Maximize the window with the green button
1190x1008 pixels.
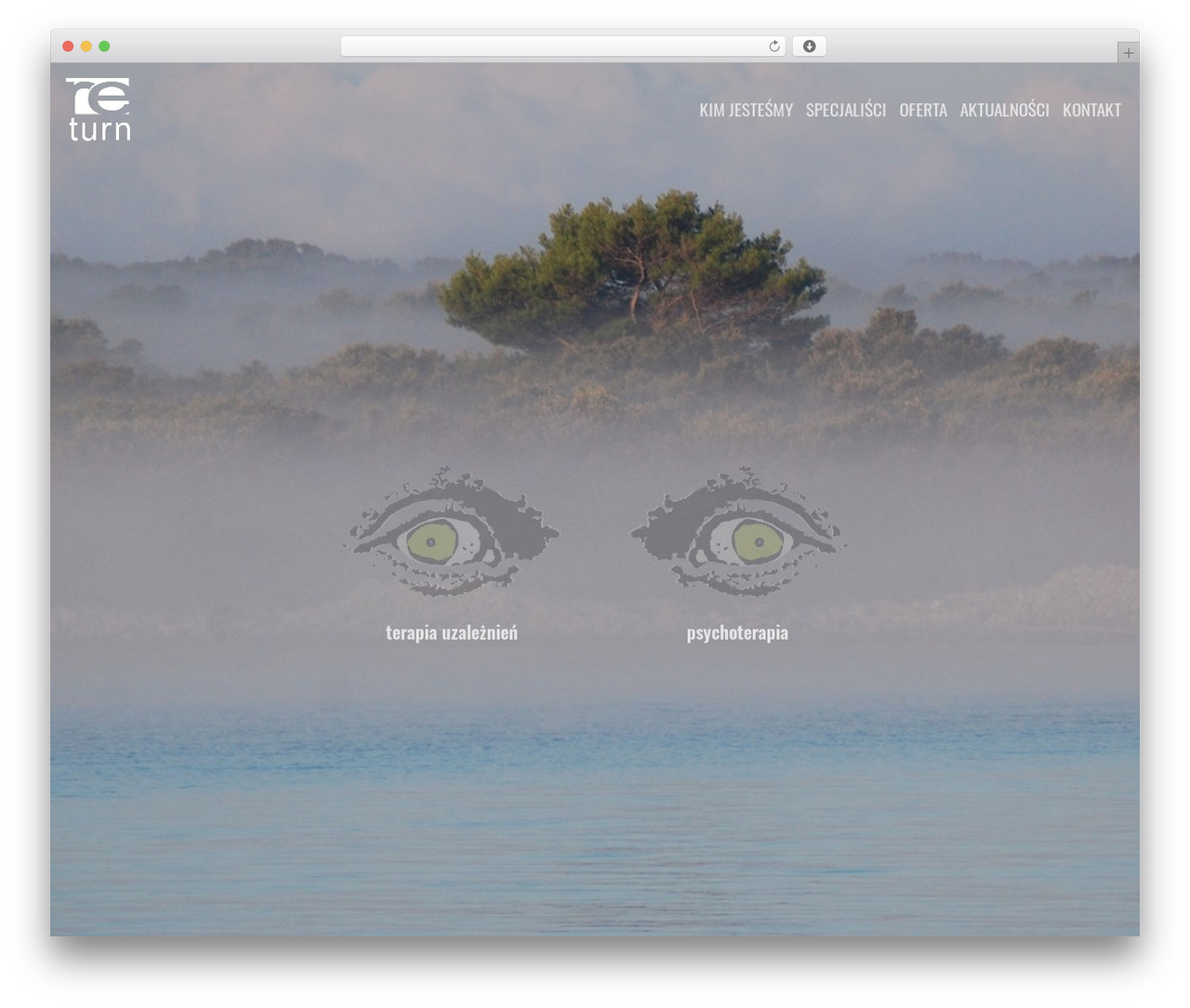(104, 46)
